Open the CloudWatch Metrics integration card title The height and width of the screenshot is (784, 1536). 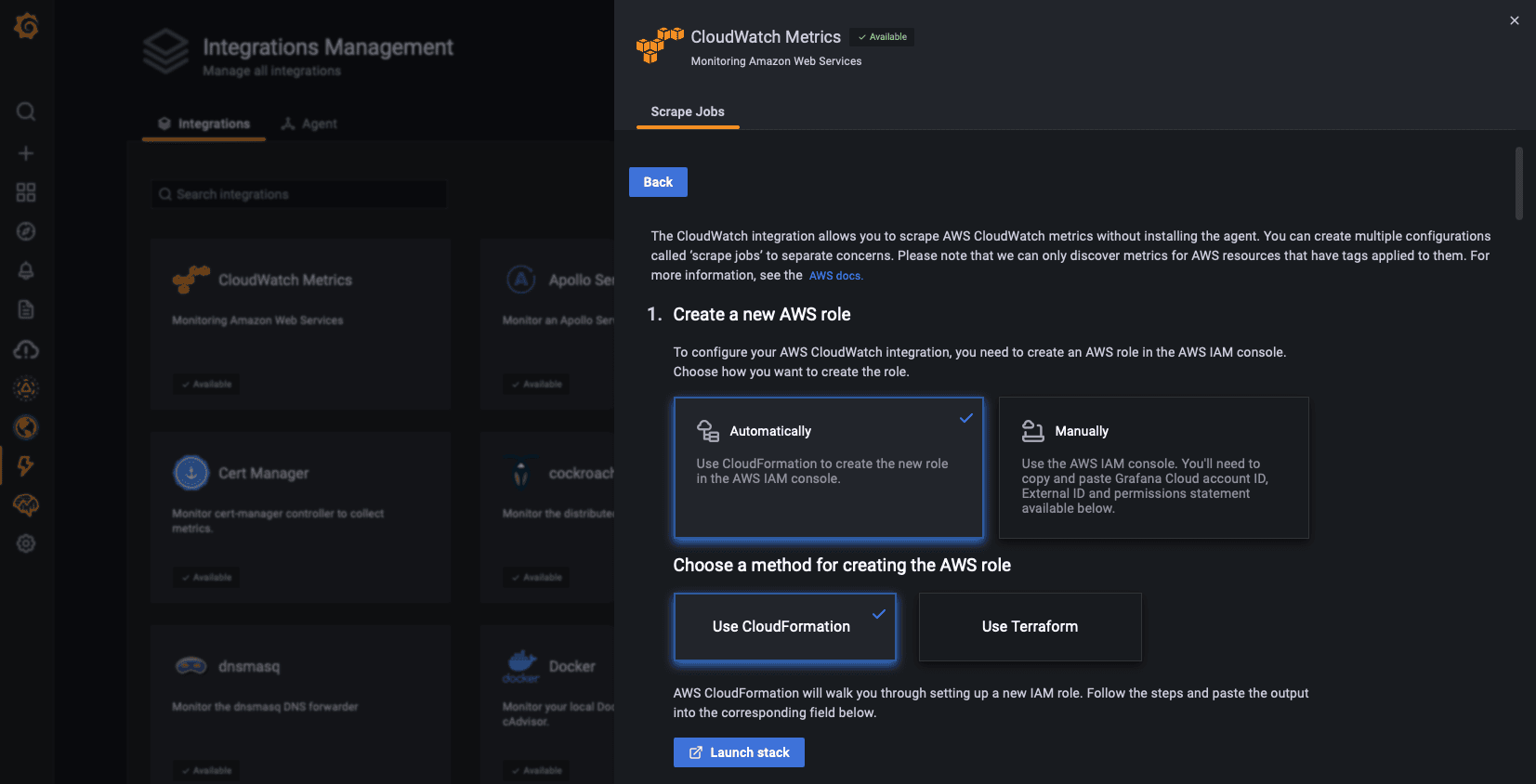tap(285, 280)
